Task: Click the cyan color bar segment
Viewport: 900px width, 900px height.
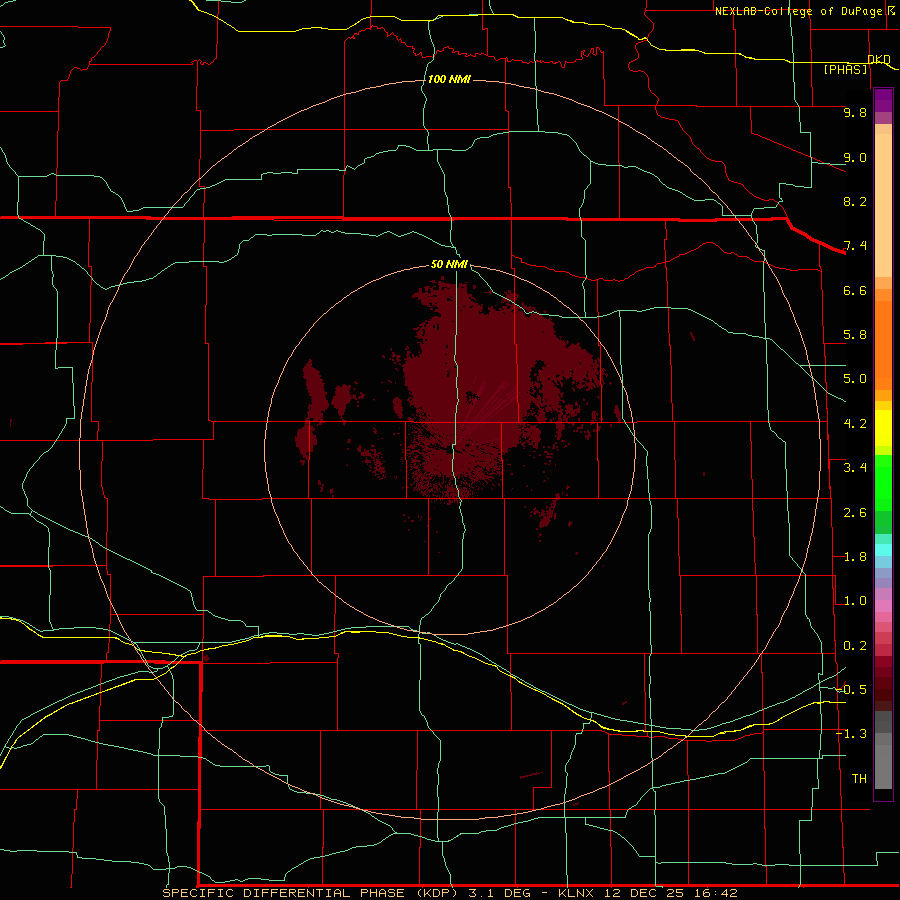Action: click(x=883, y=550)
